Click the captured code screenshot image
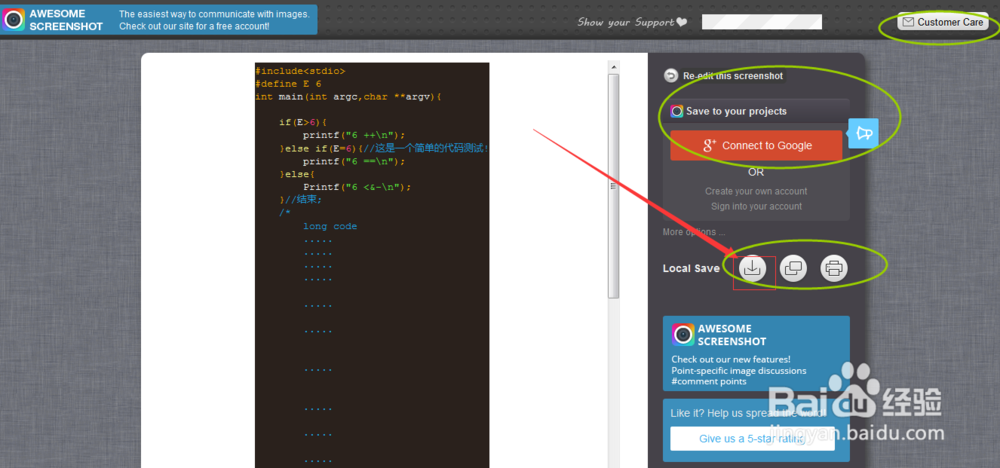 pyautogui.click(x=372, y=265)
